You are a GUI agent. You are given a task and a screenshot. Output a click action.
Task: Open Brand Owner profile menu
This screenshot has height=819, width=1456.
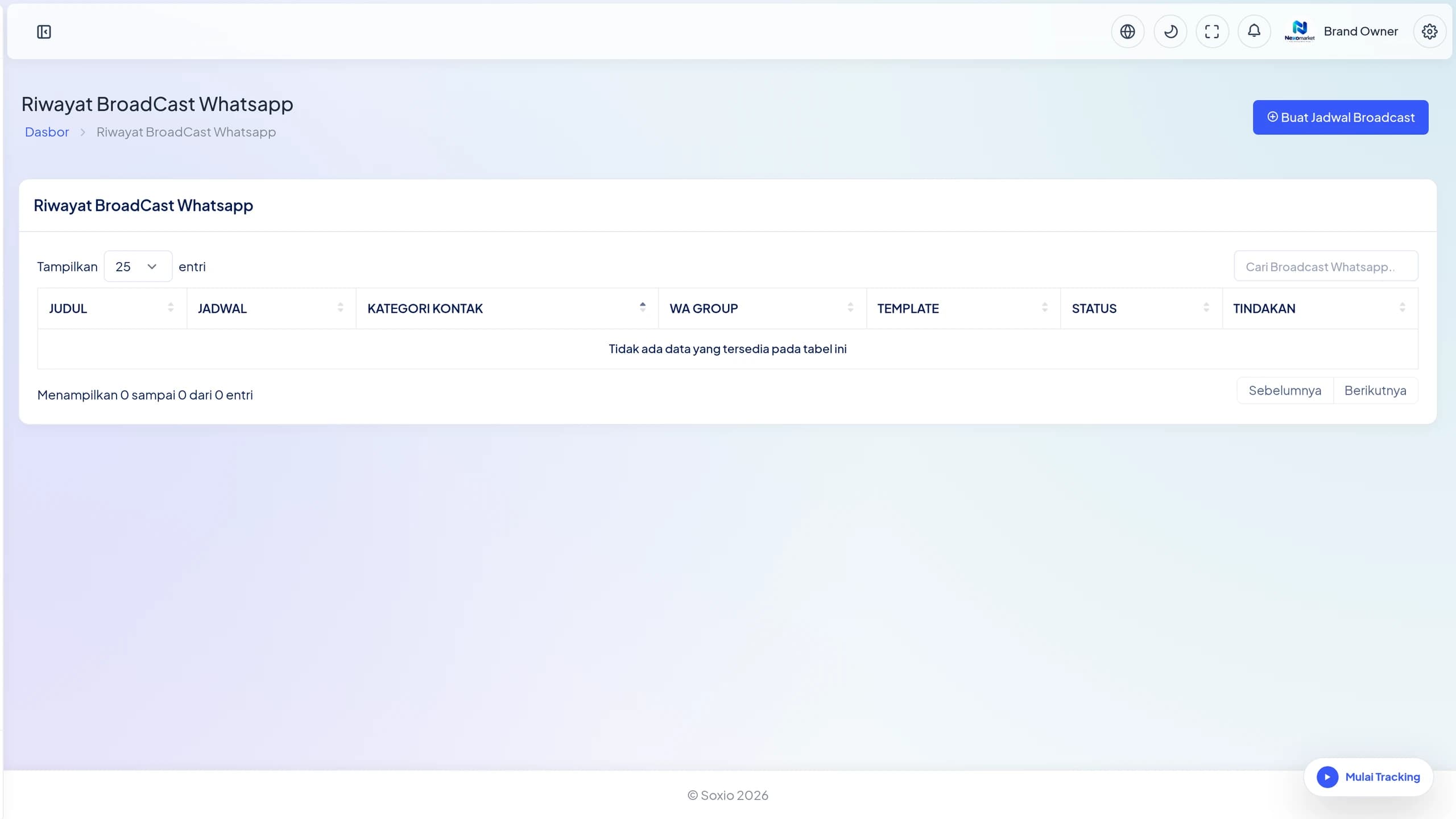click(1360, 31)
